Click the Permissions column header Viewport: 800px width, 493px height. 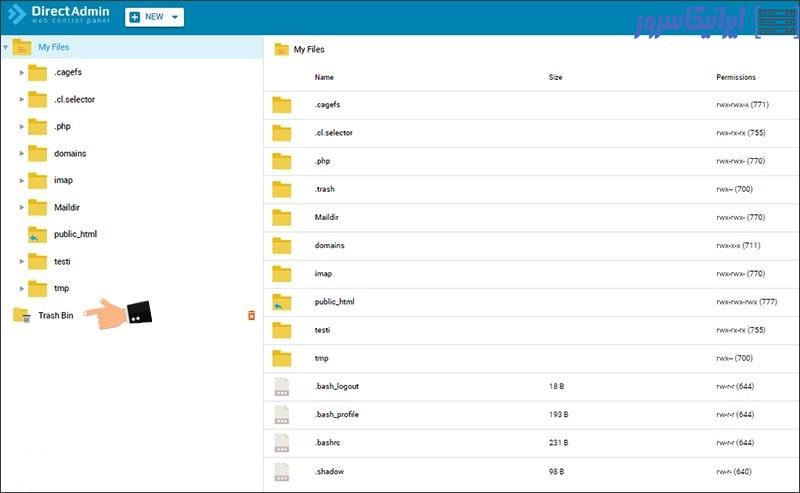click(735, 77)
